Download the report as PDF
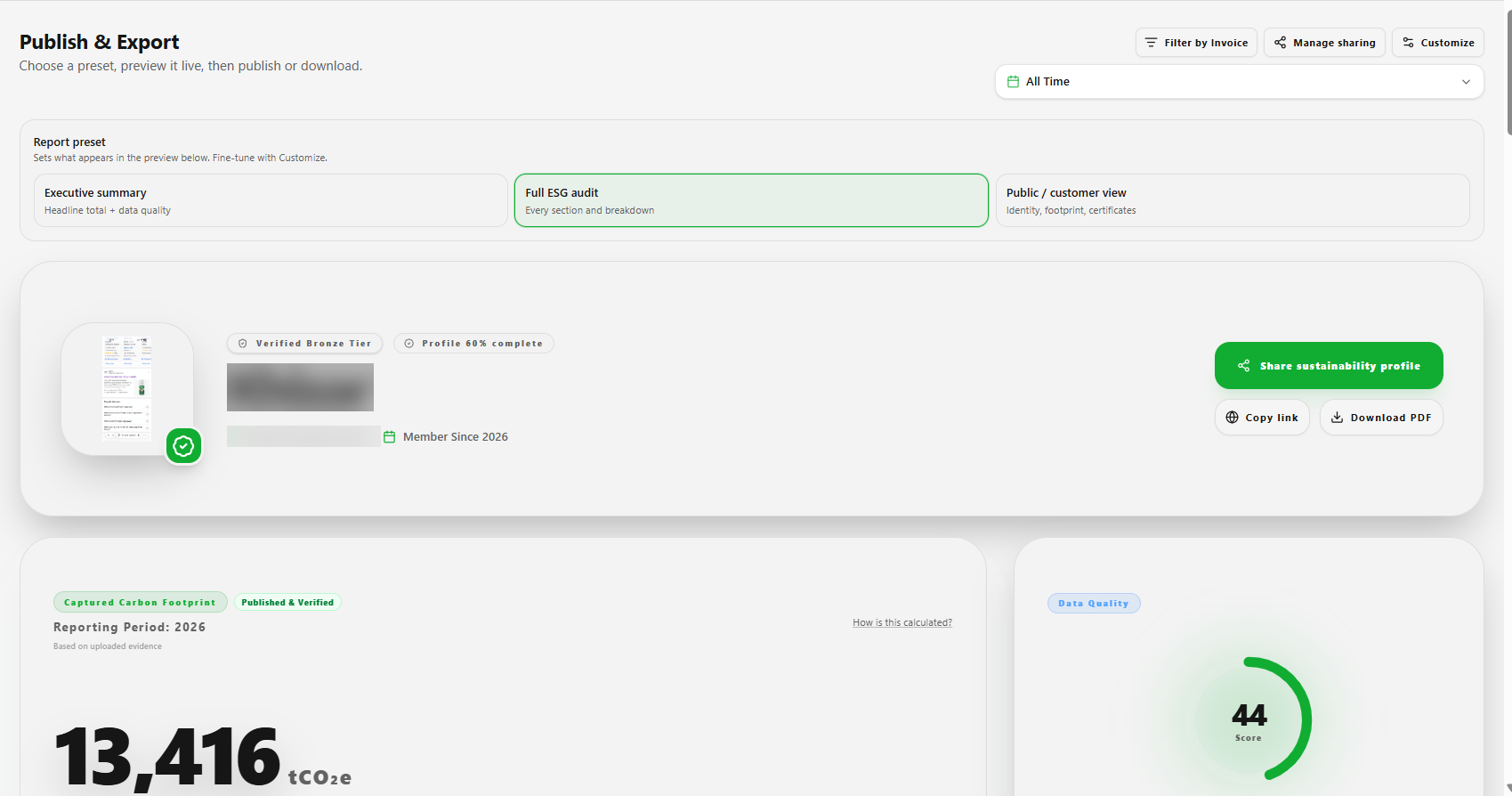Viewport: 1512px width, 796px height. [x=1381, y=418]
